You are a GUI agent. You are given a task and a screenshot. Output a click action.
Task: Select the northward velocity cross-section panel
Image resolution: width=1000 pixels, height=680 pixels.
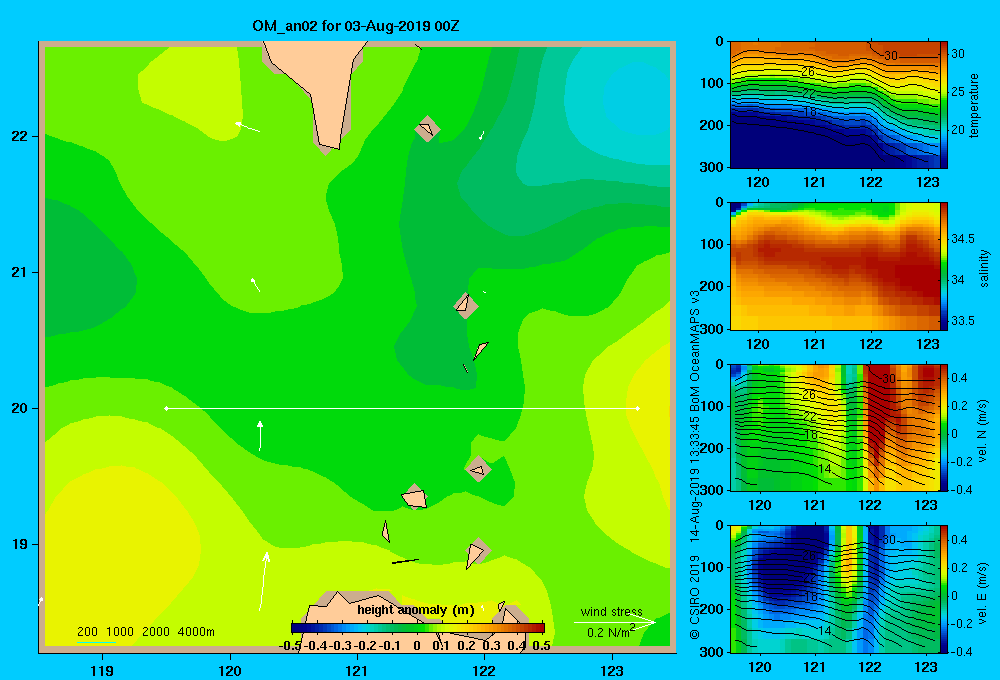835,427
